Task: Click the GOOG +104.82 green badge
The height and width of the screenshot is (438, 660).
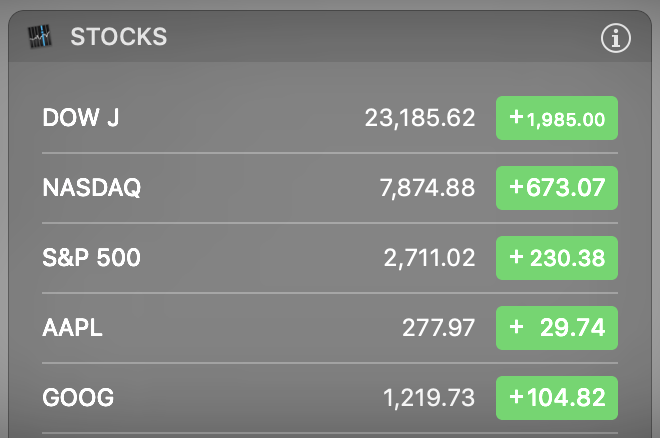Action: click(556, 398)
